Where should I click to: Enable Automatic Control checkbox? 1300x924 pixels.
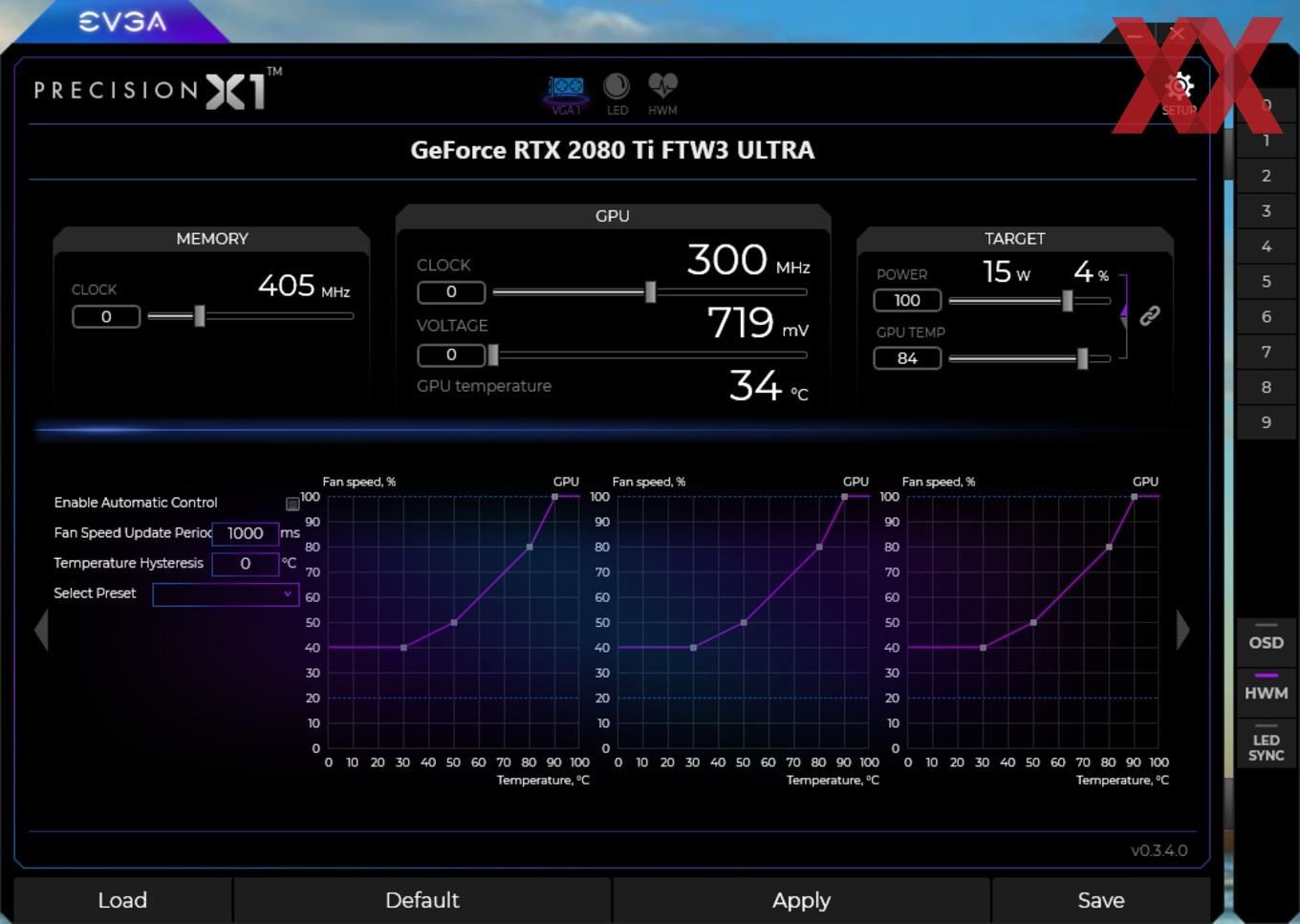point(292,504)
